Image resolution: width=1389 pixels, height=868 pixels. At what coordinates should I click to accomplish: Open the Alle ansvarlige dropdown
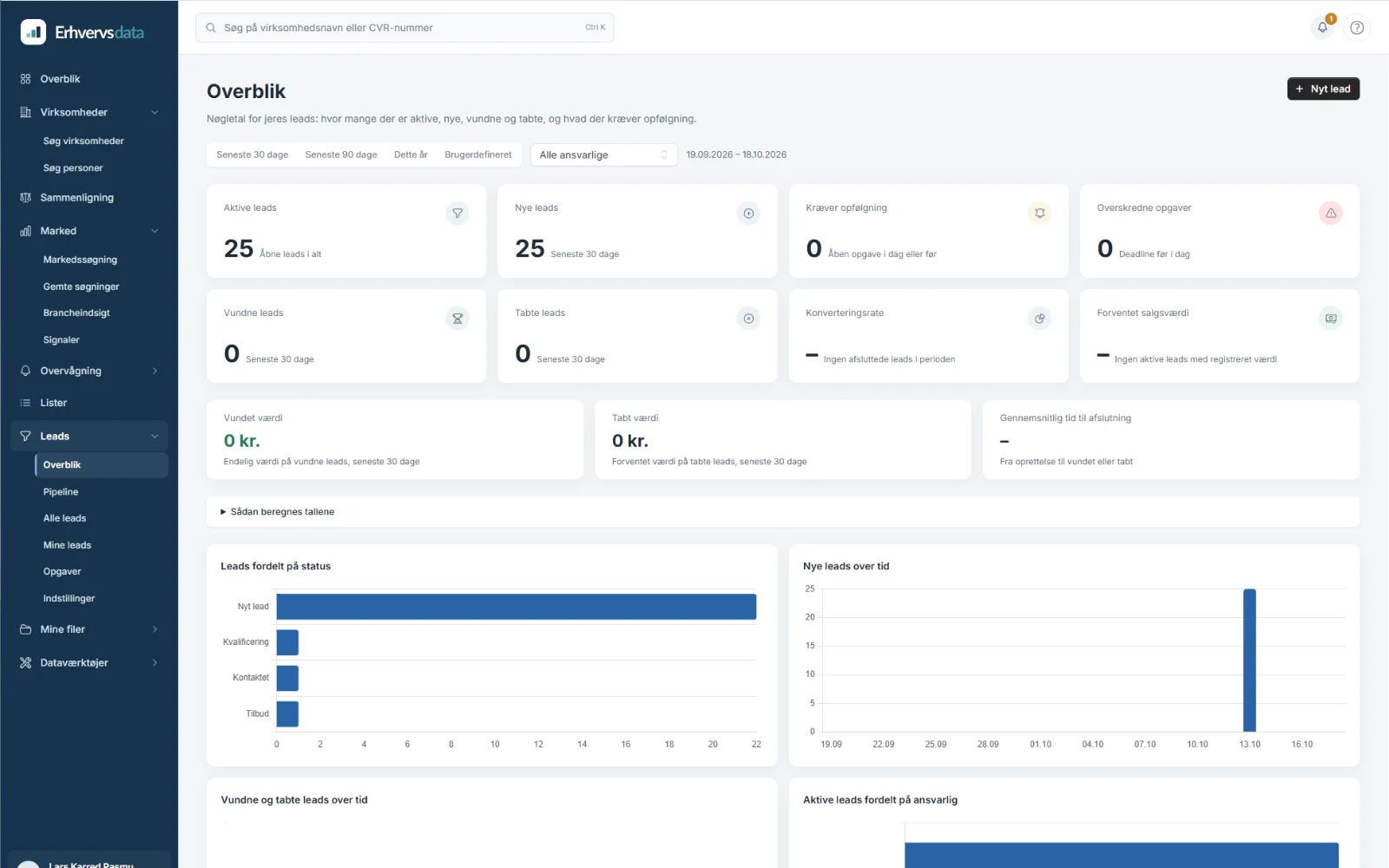click(x=603, y=155)
